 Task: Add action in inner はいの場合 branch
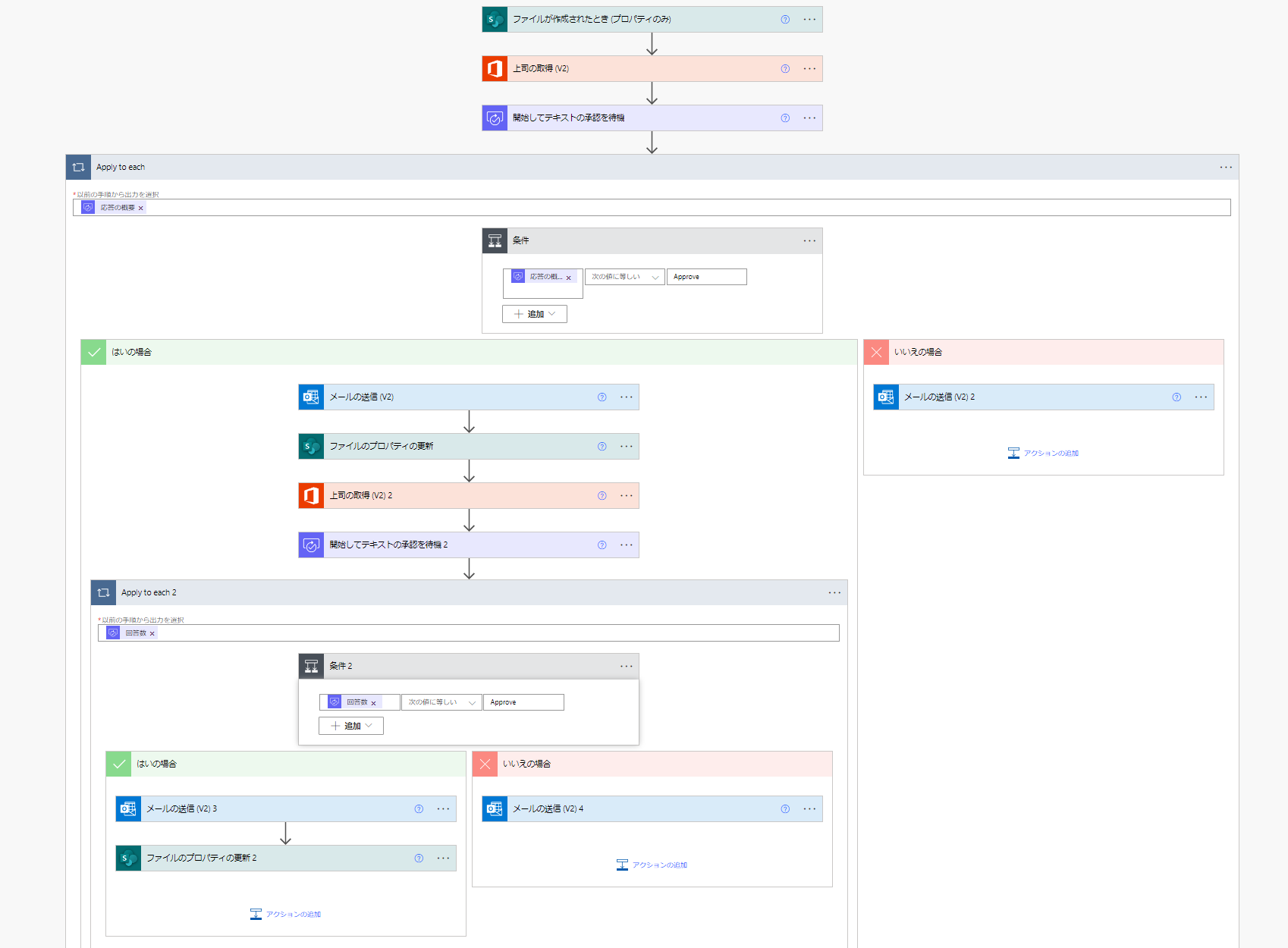[x=285, y=915]
